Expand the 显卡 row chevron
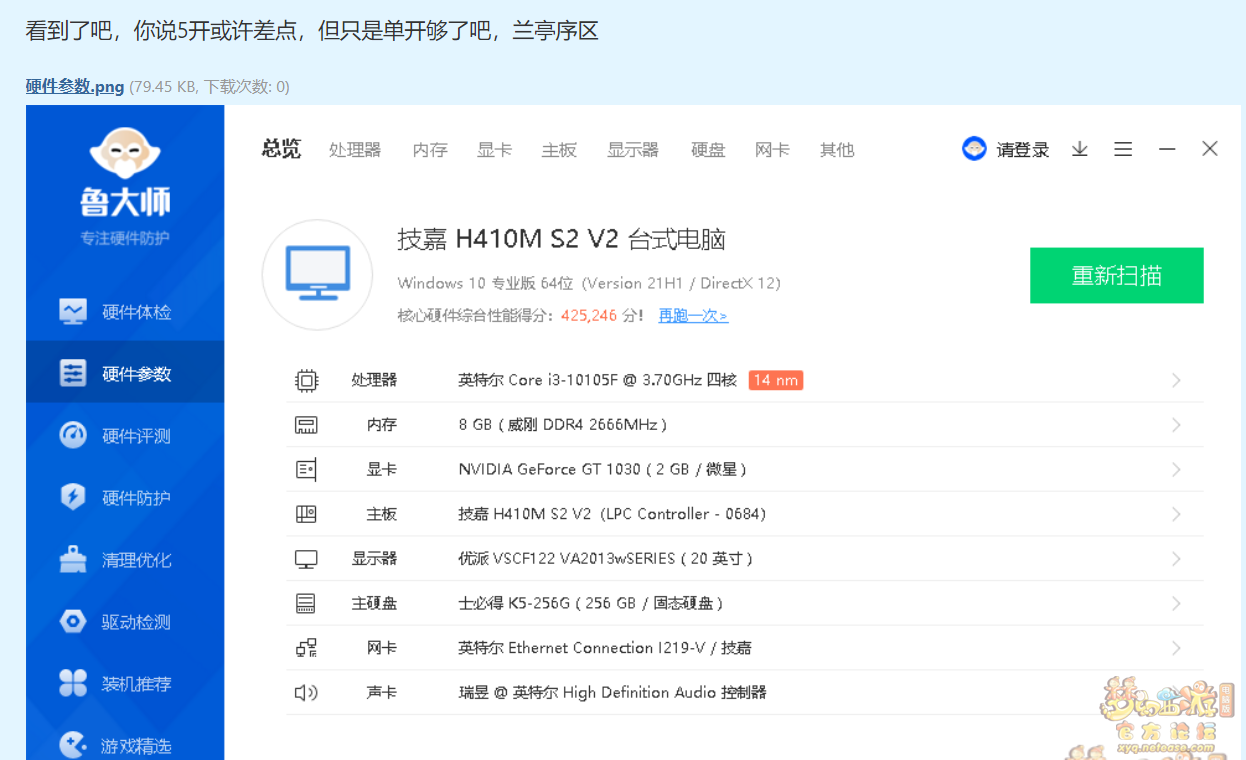This screenshot has height=760, width=1246. (1177, 469)
